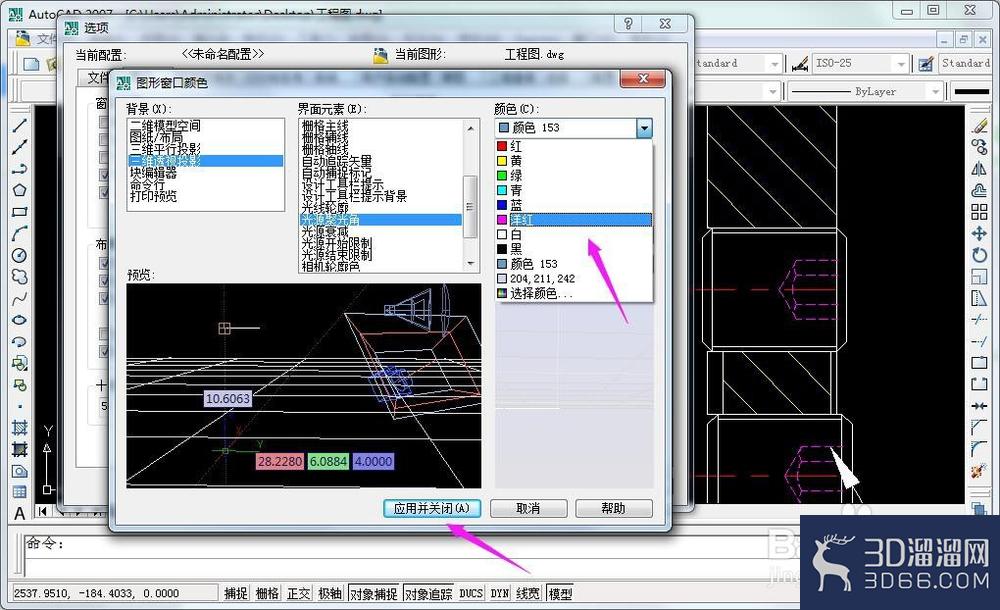The image size is (1000, 610).
Task: Click scroll-up arrow of 界面元素 list
Action: [471, 128]
